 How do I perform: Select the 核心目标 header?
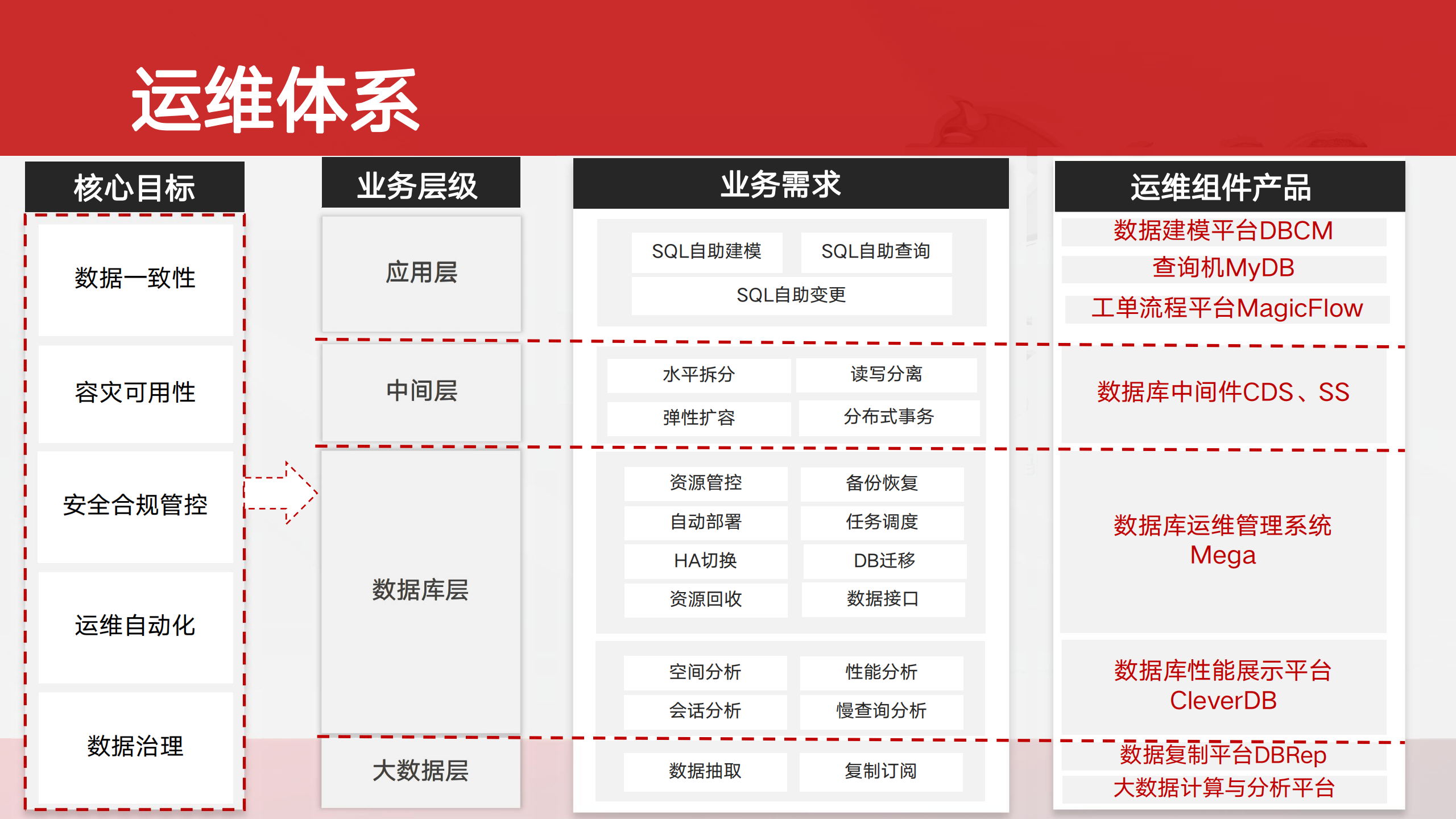point(135,187)
